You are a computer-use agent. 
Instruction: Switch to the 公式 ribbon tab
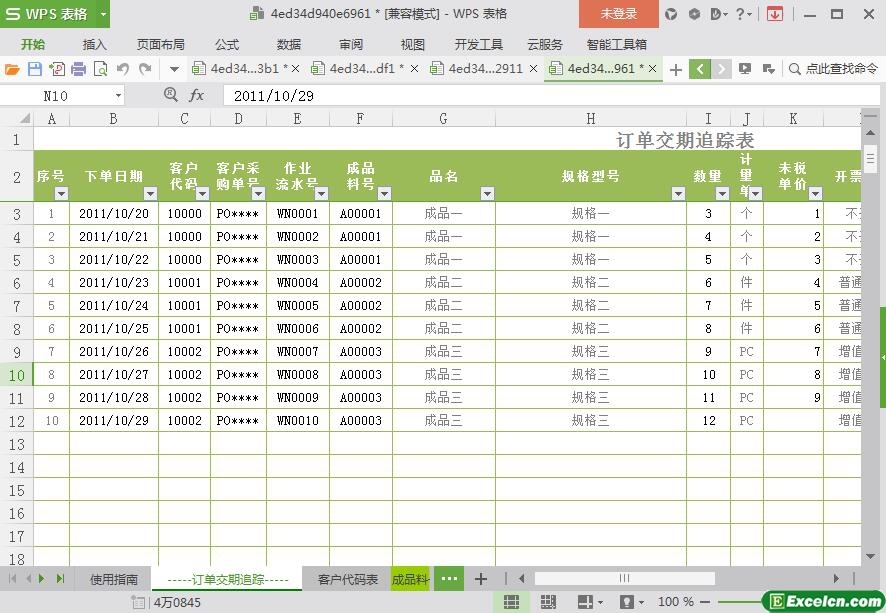tap(227, 44)
